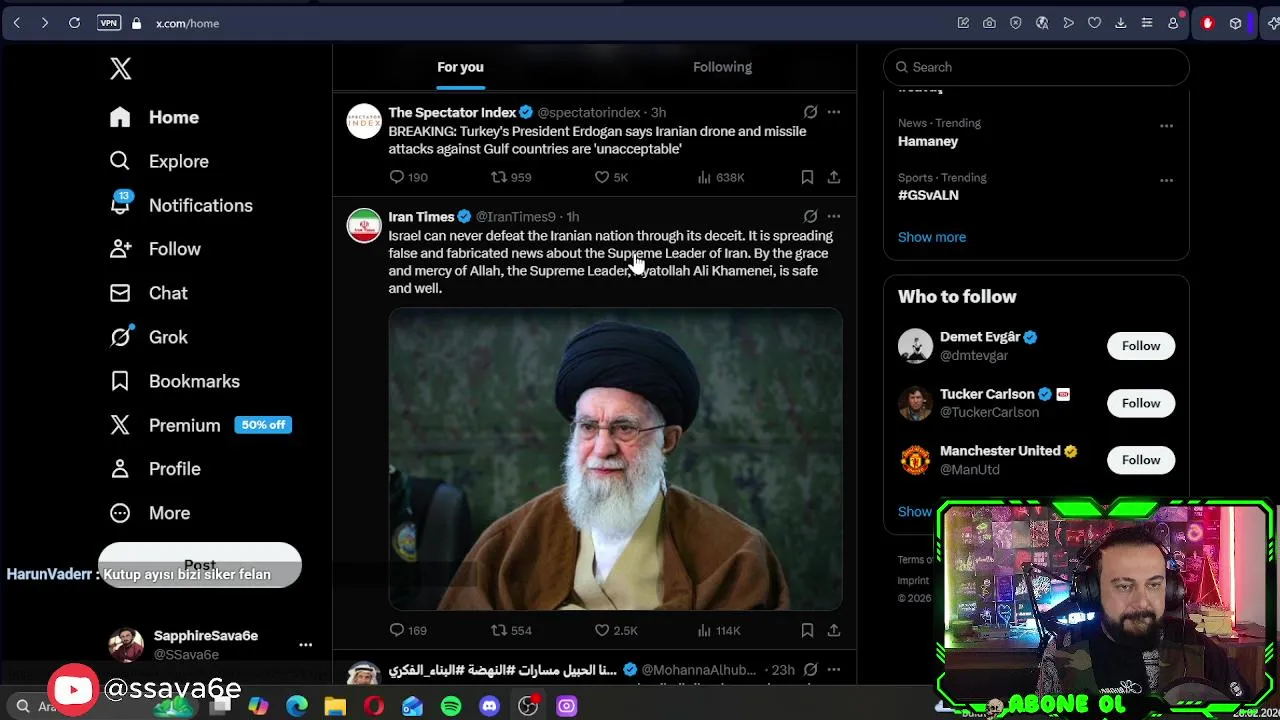Image resolution: width=1280 pixels, height=720 pixels.
Task: Open Chat from the sidebar
Action: 149,293
